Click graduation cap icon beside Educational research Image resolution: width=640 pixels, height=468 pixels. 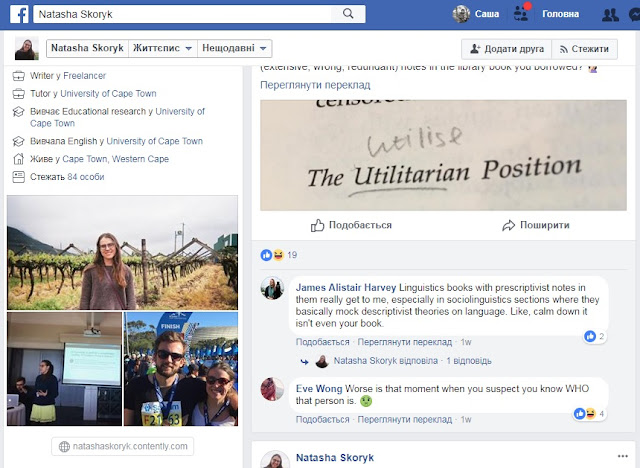(x=18, y=111)
